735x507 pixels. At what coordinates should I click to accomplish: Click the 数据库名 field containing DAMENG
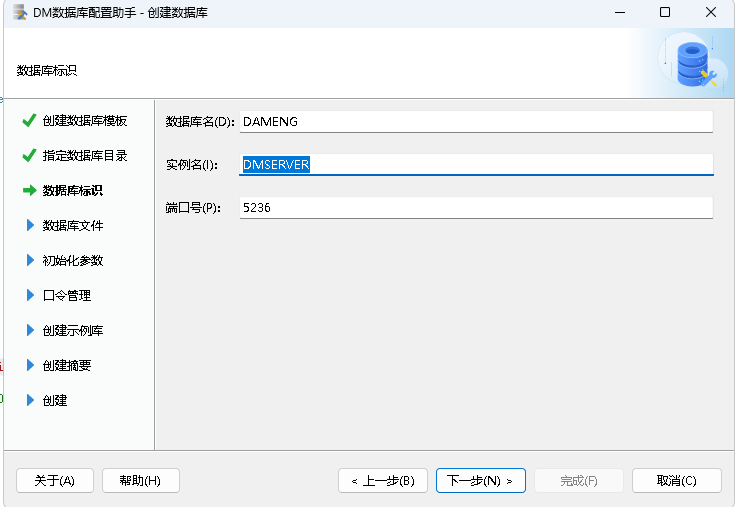tap(476, 122)
